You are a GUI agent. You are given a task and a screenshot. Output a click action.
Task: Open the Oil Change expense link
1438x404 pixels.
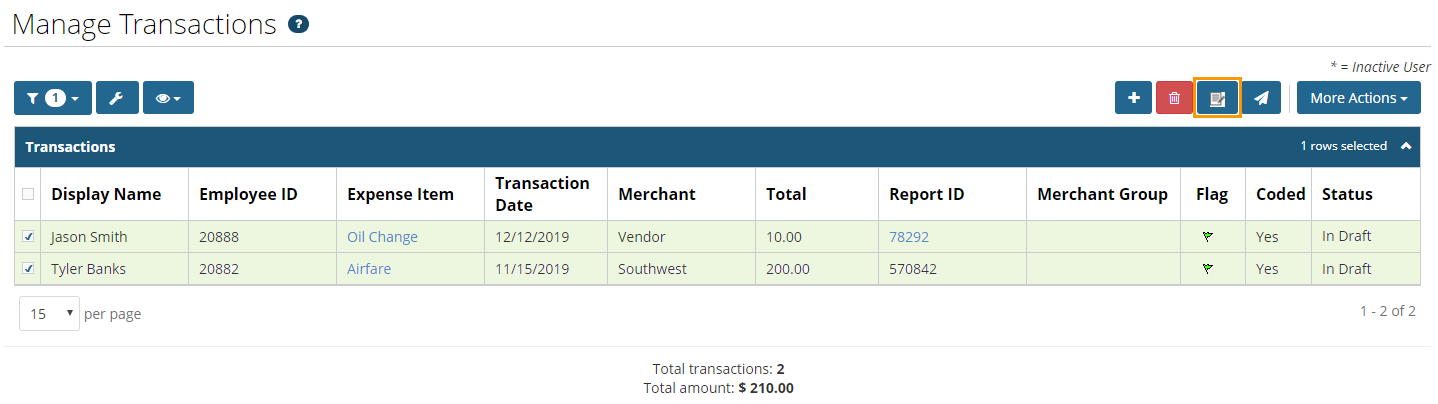382,237
